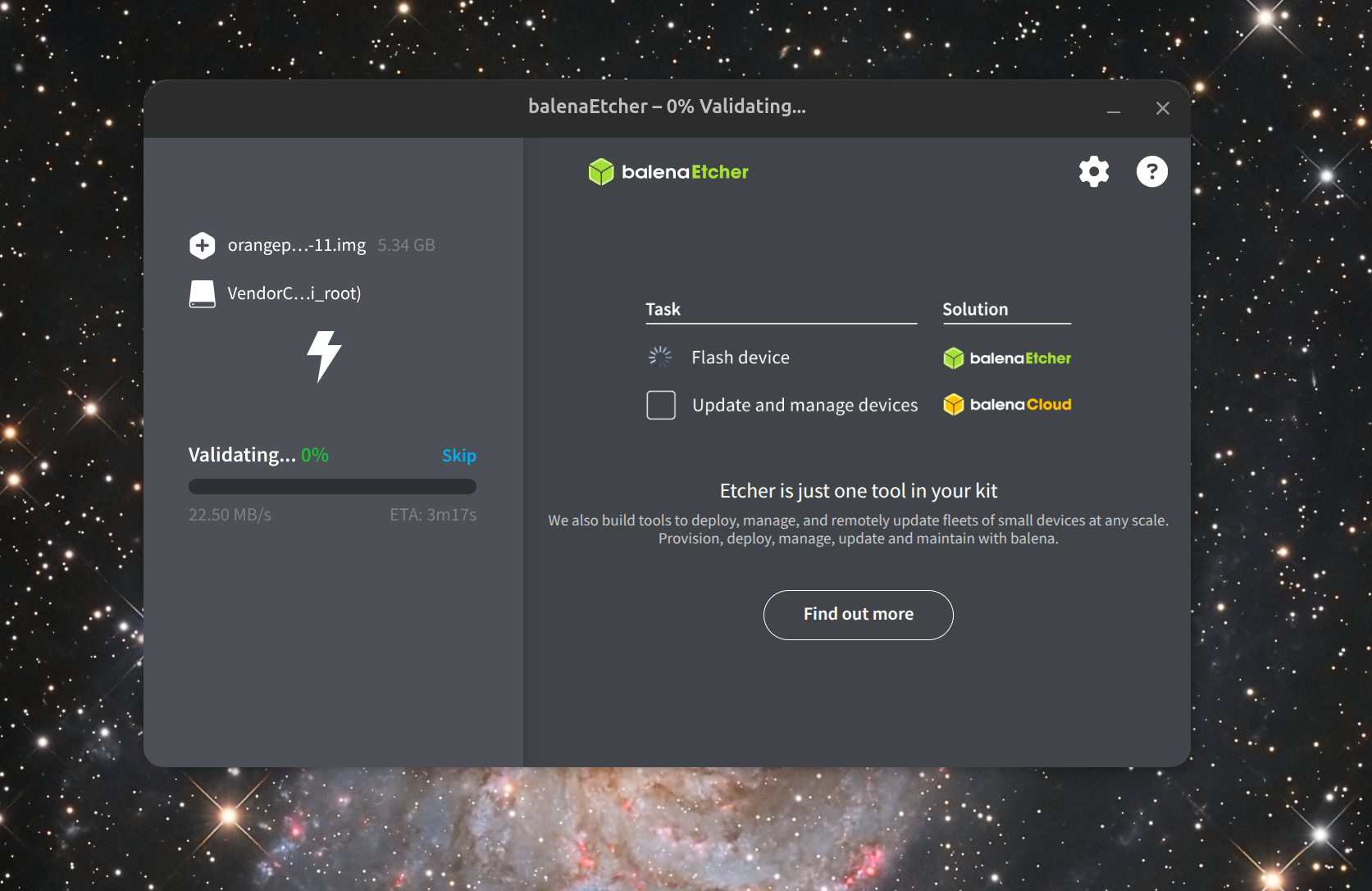The width and height of the screenshot is (1372, 891).
Task: Click the Task column header
Action: pos(663,310)
